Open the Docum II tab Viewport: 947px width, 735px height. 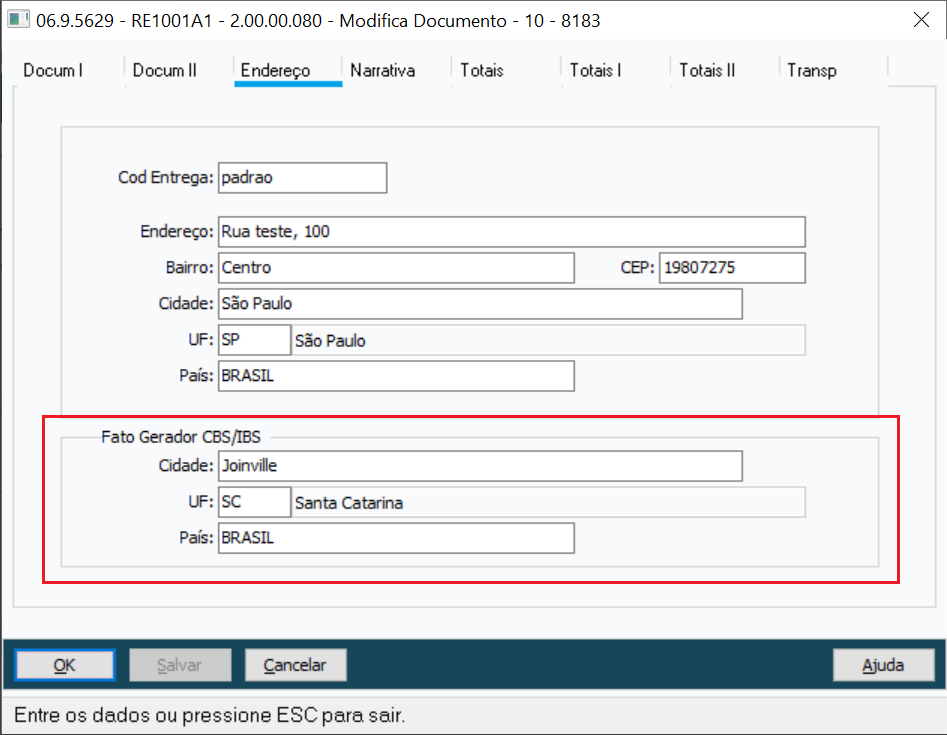click(x=165, y=71)
